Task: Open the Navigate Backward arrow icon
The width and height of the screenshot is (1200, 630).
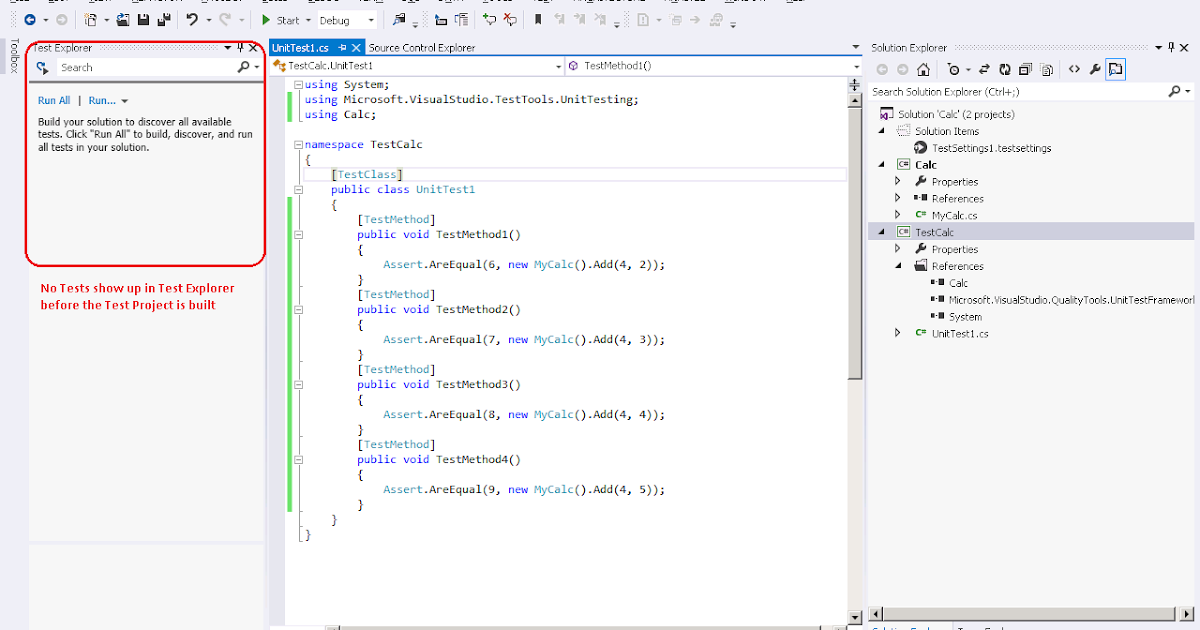Action: tap(30, 19)
